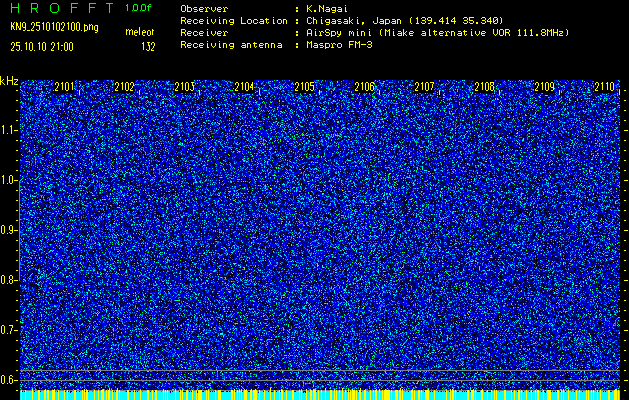Viewport: 629px width, 400px height.
Task: Click the 2101 time marker
Action: pos(64,87)
